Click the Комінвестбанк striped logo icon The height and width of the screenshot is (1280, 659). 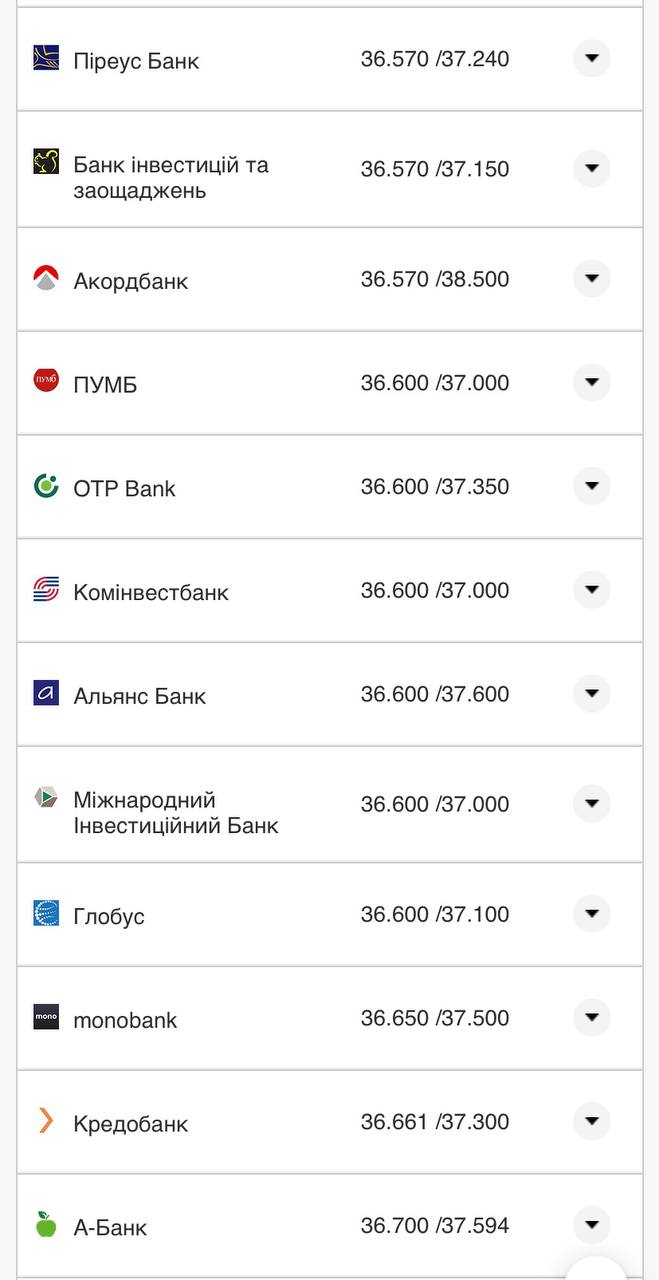(x=46, y=590)
